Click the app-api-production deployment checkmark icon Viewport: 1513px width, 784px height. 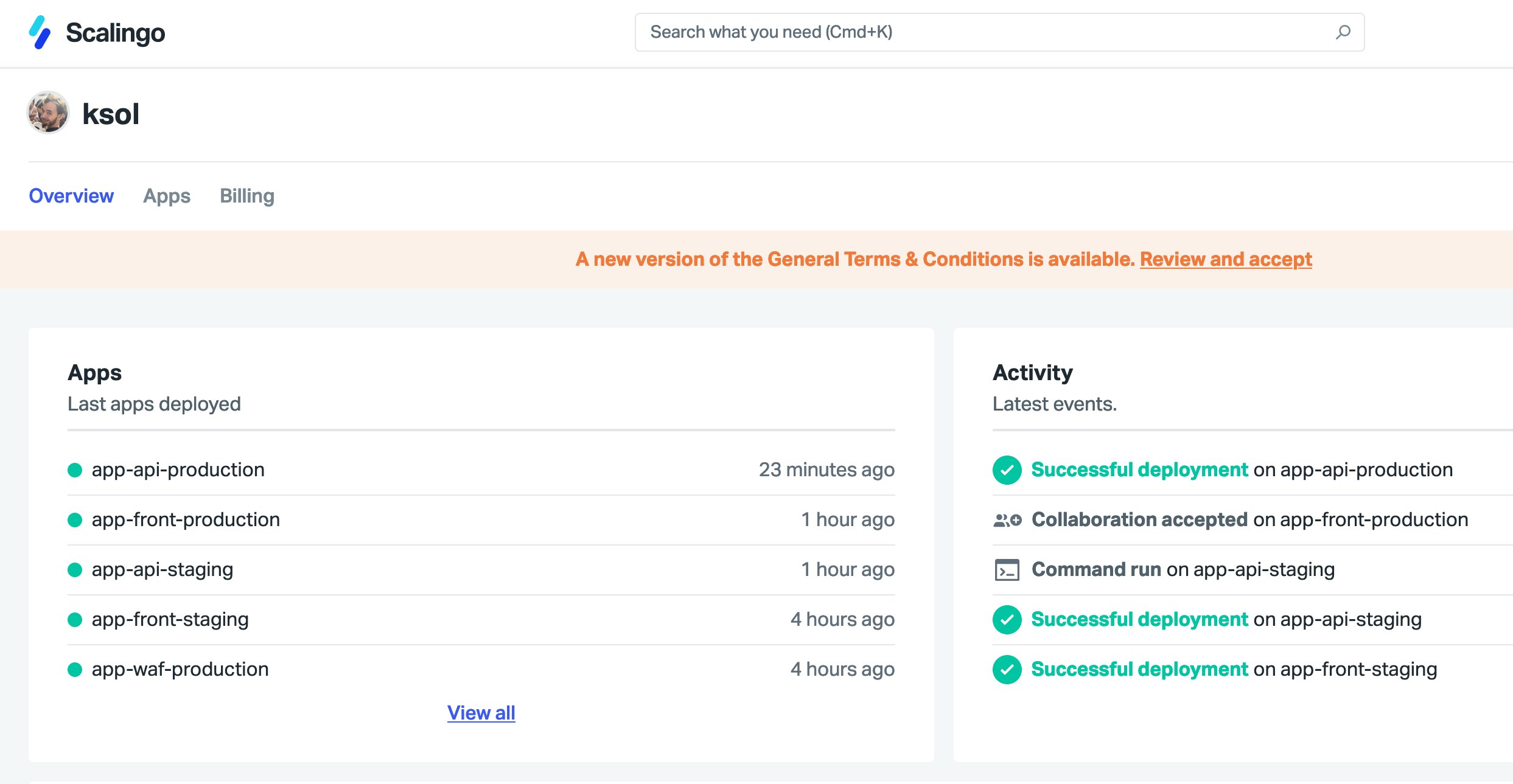tap(1007, 470)
